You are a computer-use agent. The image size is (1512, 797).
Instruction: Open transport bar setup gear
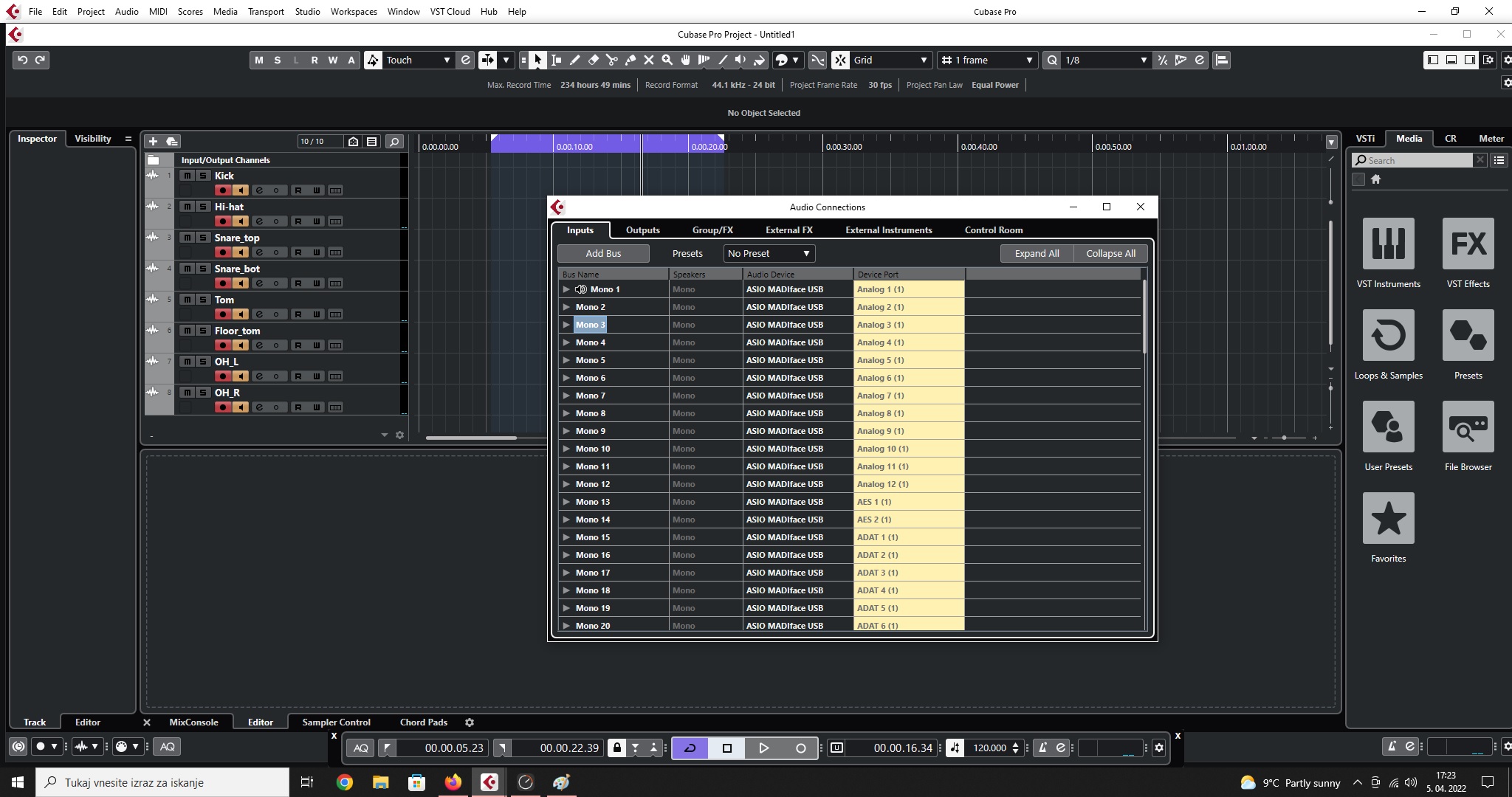(x=1159, y=748)
